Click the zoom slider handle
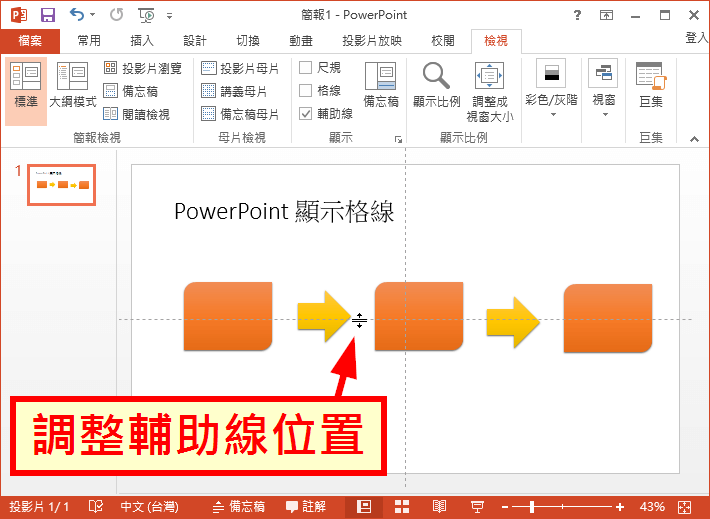 click(x=532, y=507)
